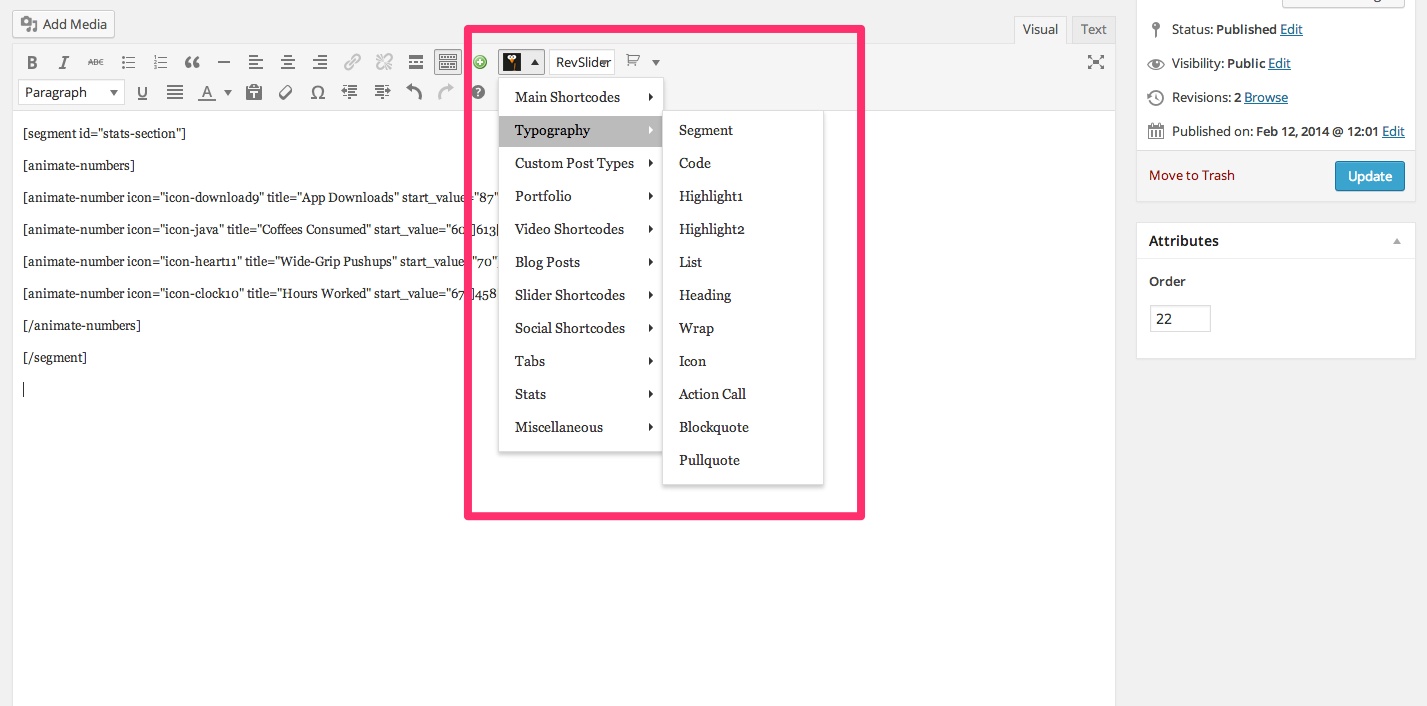Toggle the kitchen sink toolbar row
This screenshot has height=706, width=1427.
(448, 62)
